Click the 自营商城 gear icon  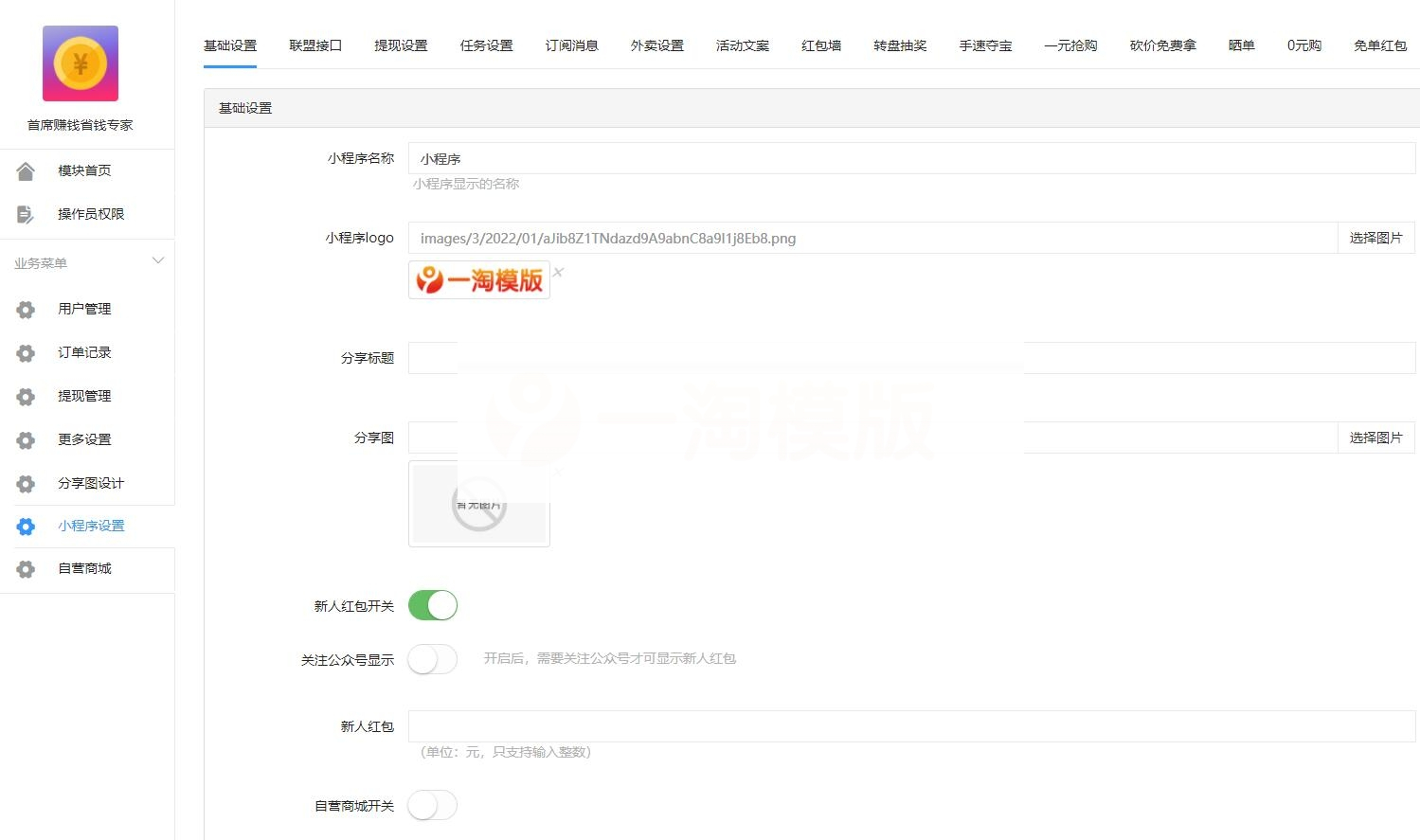[26, 569]
